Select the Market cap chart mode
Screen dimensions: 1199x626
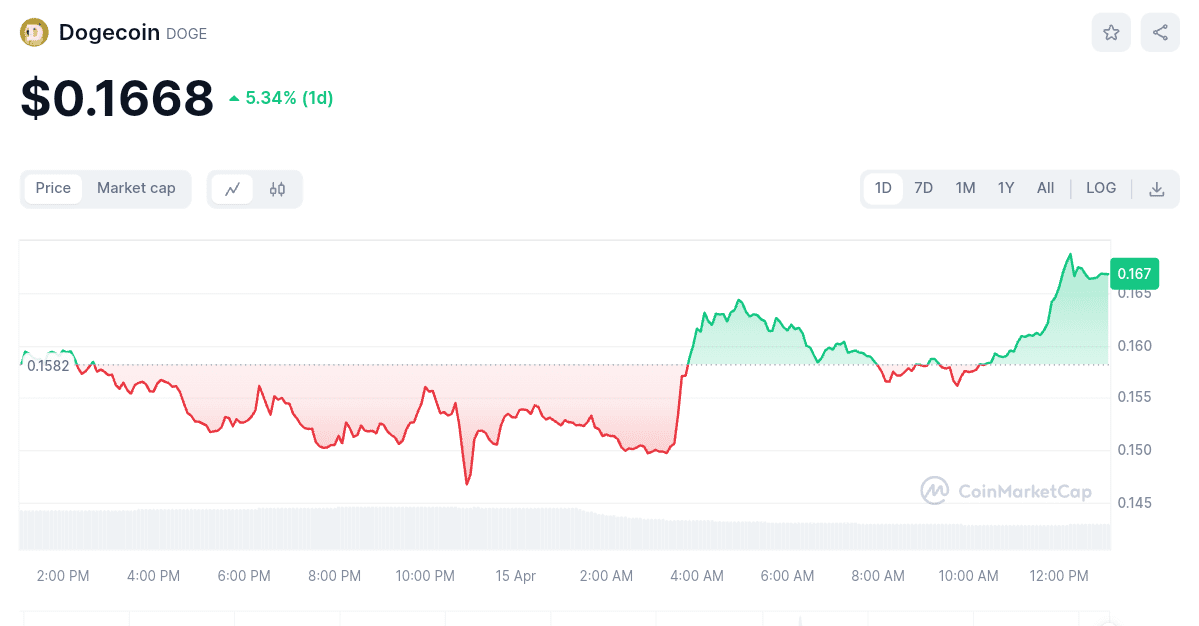tap(136, 188)
